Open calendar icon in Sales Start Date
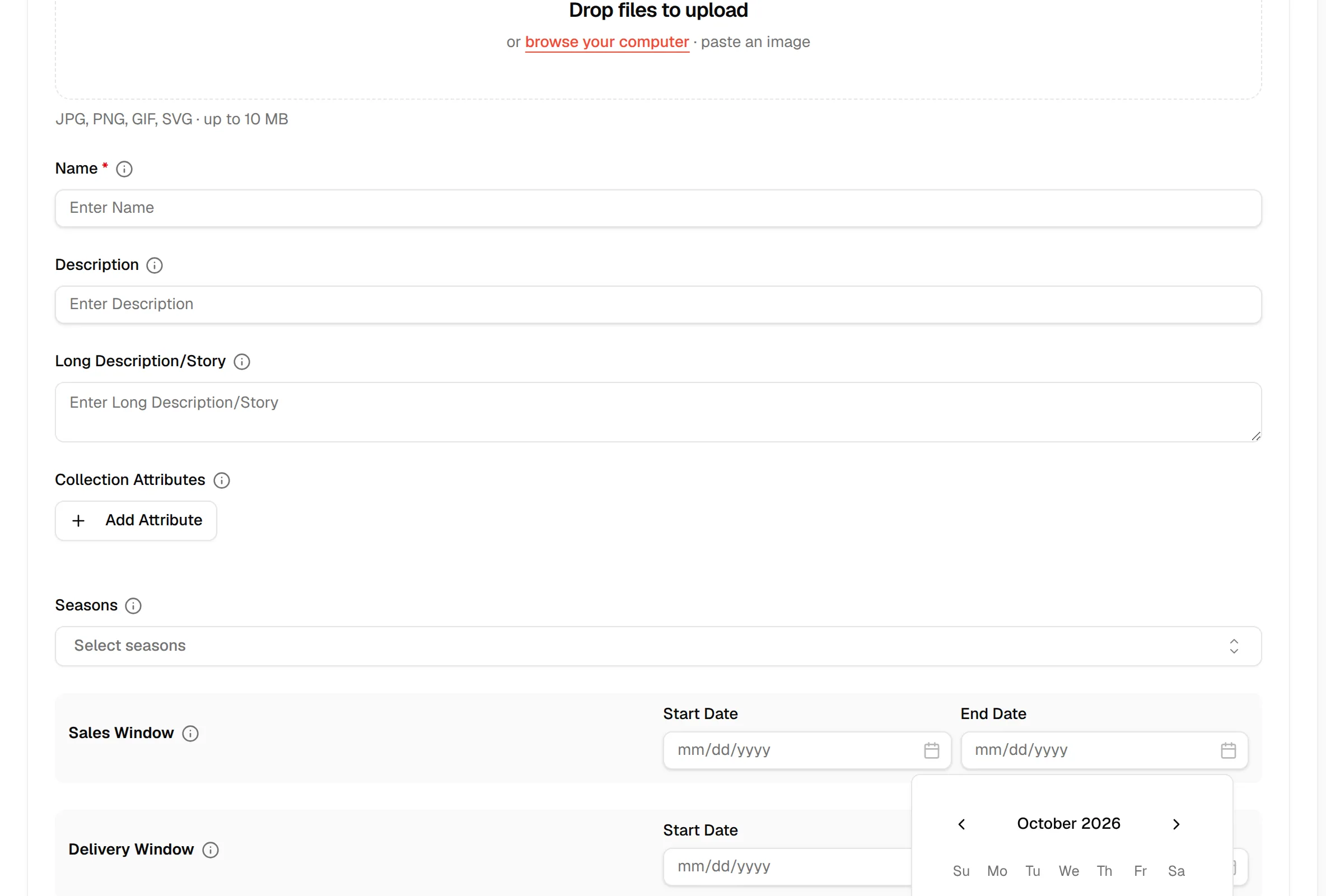The width and height of the screenshot is (1326, 896). coord(931,750)
